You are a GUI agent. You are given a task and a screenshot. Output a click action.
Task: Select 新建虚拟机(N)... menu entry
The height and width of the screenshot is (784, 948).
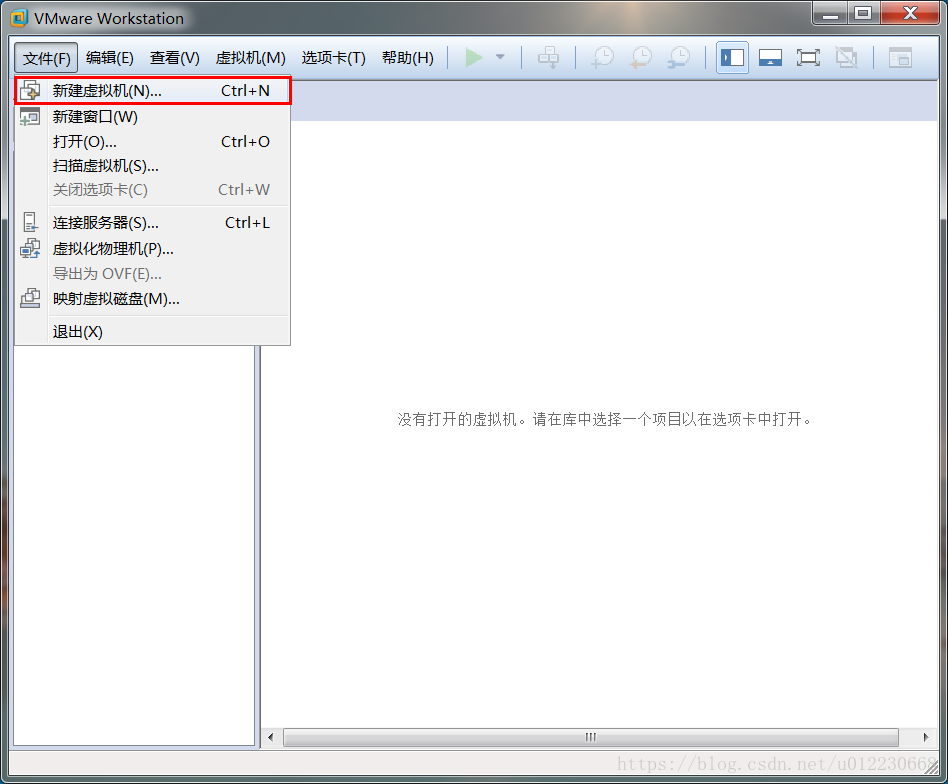[152, 91]
